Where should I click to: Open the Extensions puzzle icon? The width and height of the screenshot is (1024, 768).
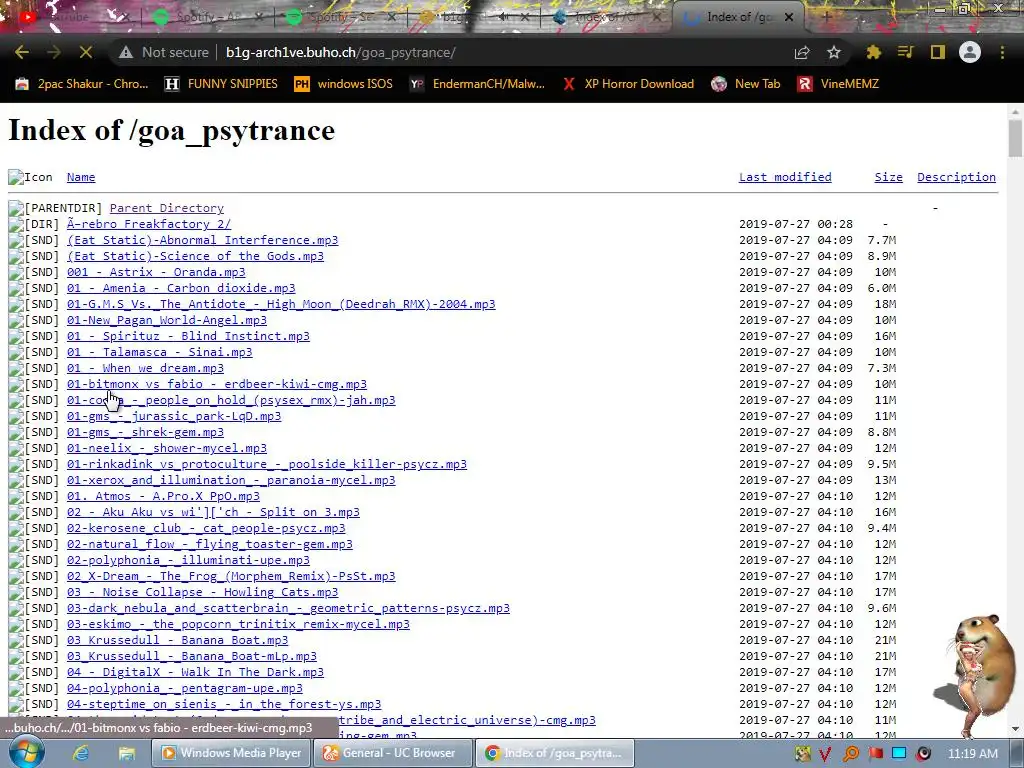[x=874, y=52]
